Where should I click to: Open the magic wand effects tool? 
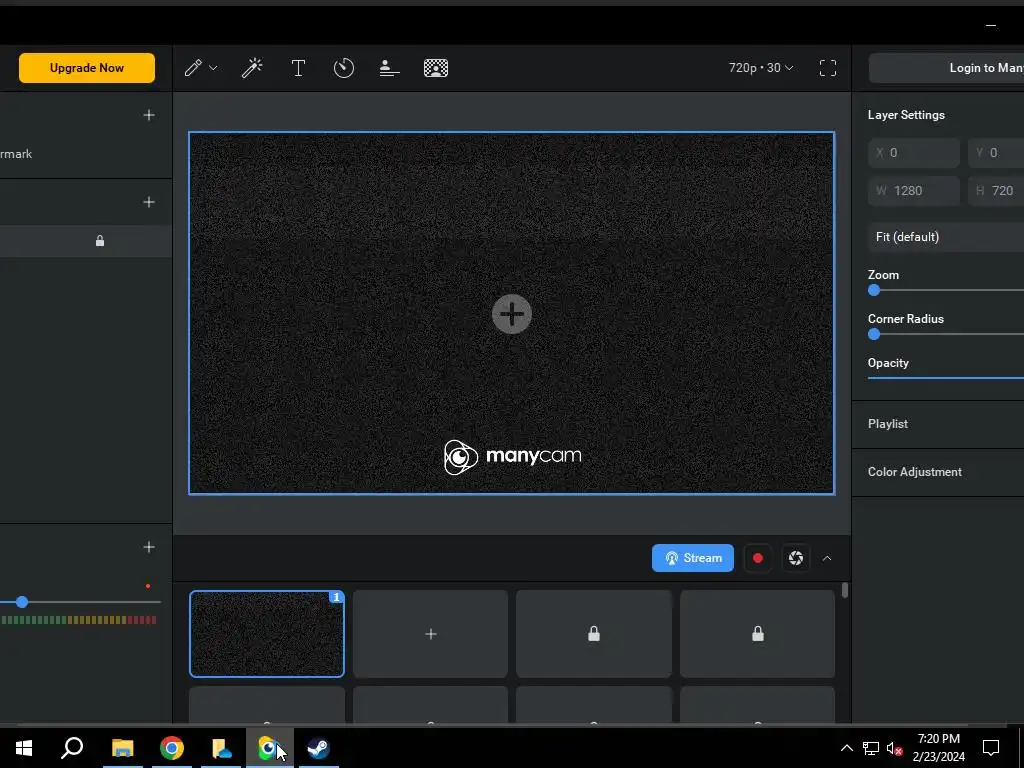pos(252,68)
